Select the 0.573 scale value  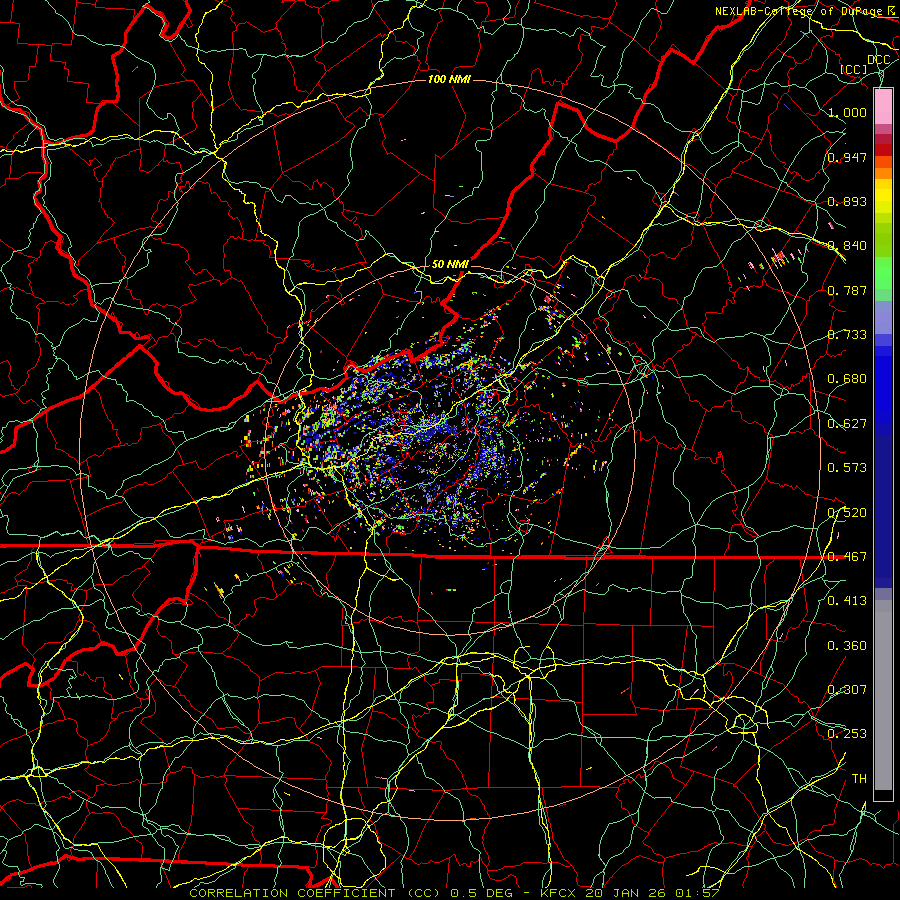tap(847, 468)
